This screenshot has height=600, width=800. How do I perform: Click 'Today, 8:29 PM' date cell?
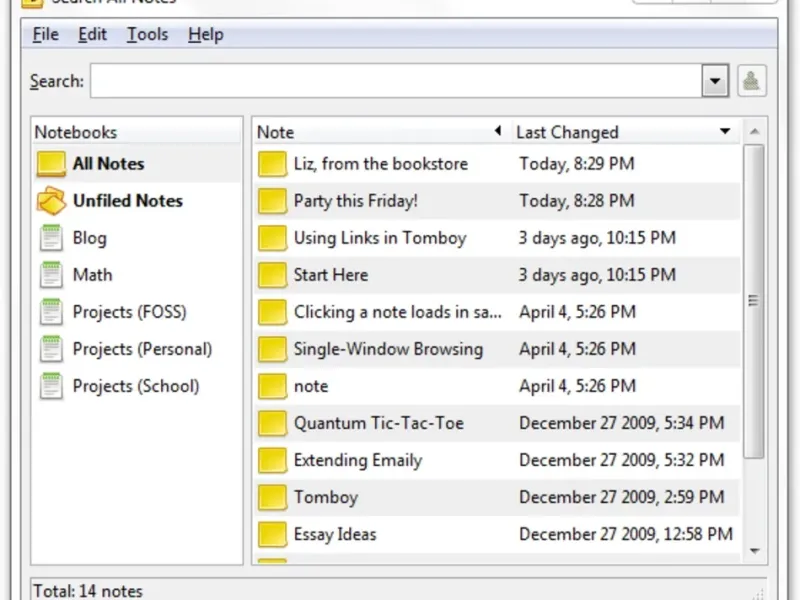[577, 164]
